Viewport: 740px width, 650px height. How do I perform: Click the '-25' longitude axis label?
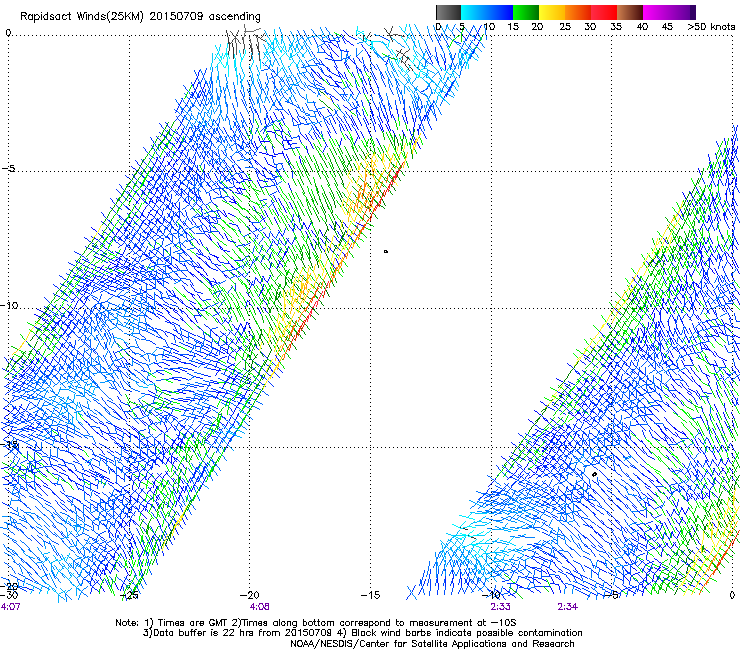coord(129,595)
